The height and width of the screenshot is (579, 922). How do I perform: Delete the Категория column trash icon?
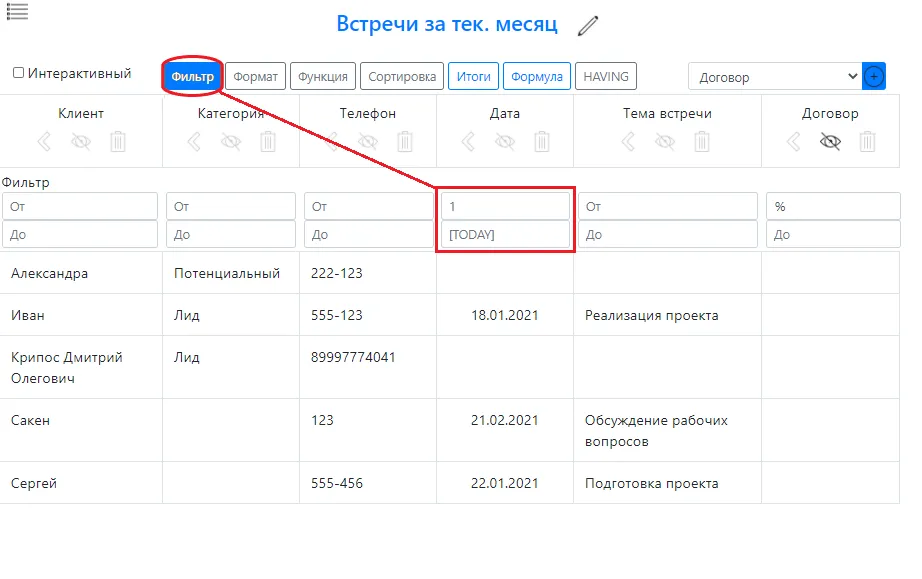268,142
